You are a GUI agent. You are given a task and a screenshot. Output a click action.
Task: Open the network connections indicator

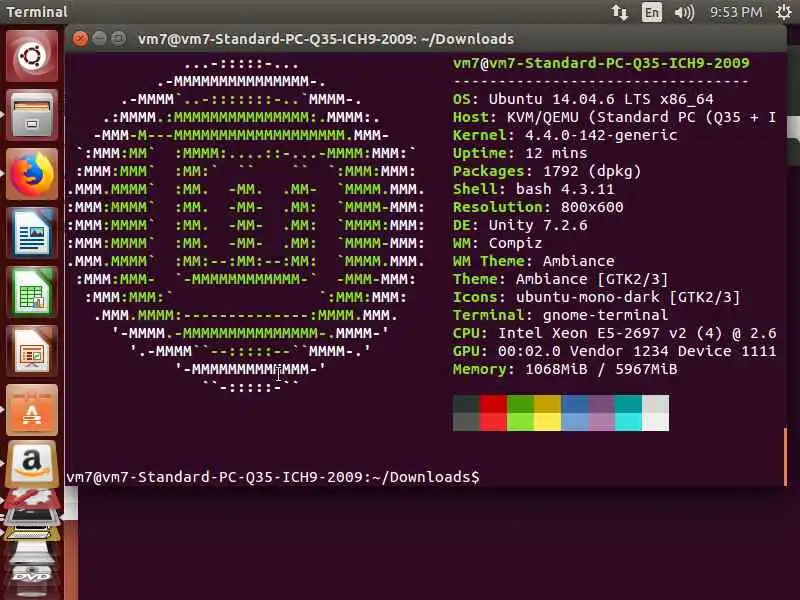620,12
